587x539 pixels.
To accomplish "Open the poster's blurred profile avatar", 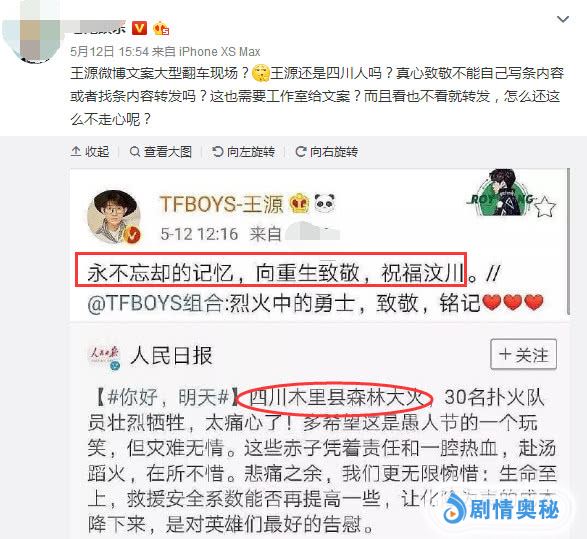I will coord(31,32).
